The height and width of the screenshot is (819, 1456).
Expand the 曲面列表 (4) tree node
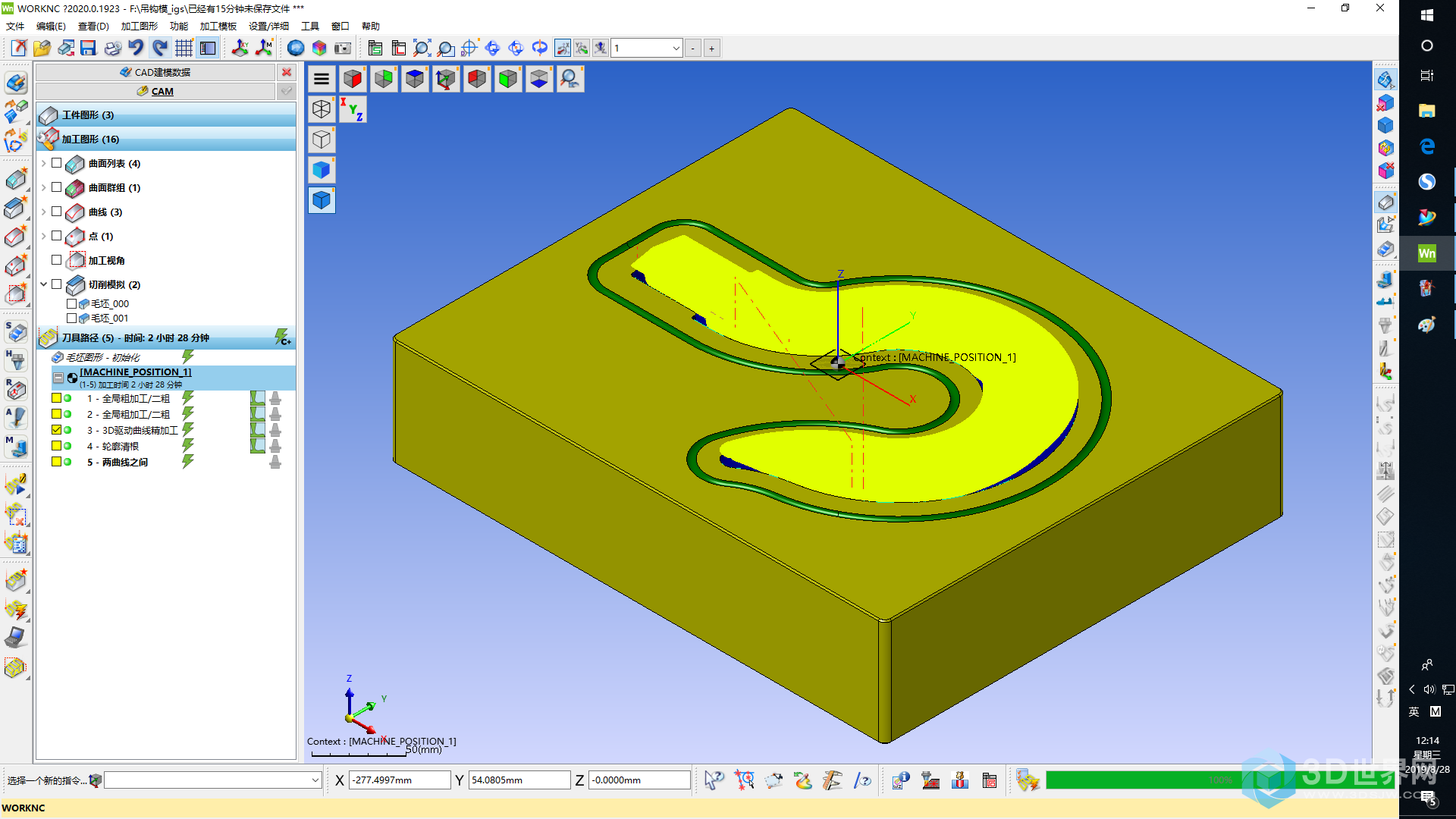click(x=44, y=163)
